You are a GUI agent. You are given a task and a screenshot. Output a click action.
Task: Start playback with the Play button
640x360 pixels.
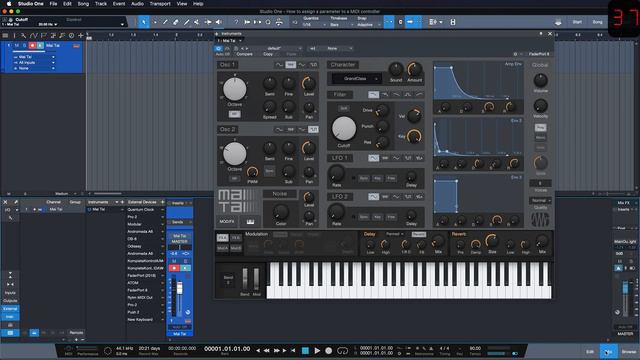point(317,350)
